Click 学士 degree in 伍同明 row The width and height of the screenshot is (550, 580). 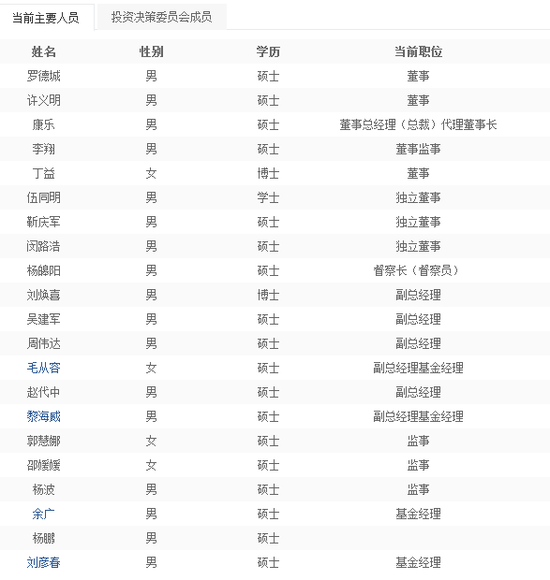(x=268, y=198)
